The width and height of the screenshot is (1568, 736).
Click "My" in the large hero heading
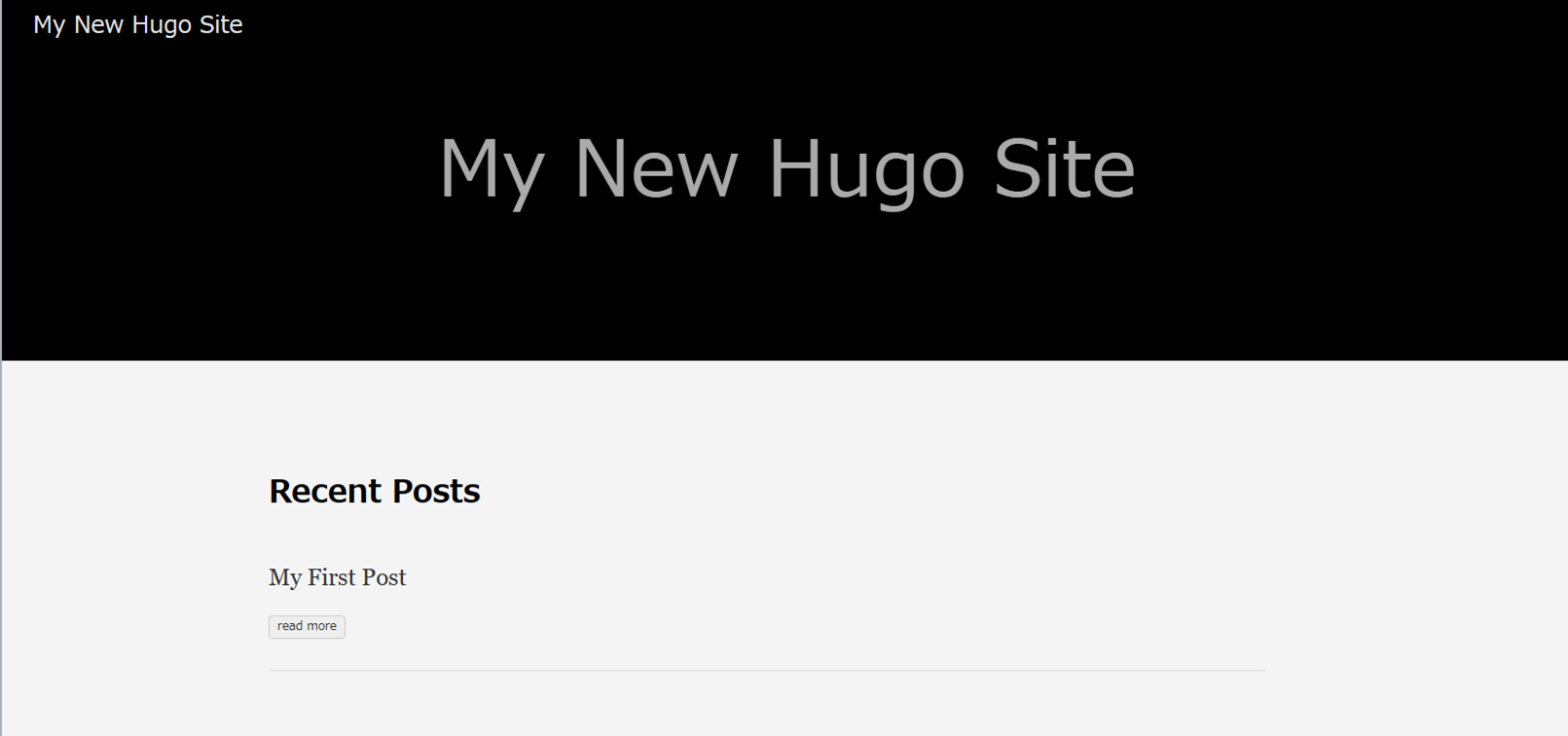(491, 168)
